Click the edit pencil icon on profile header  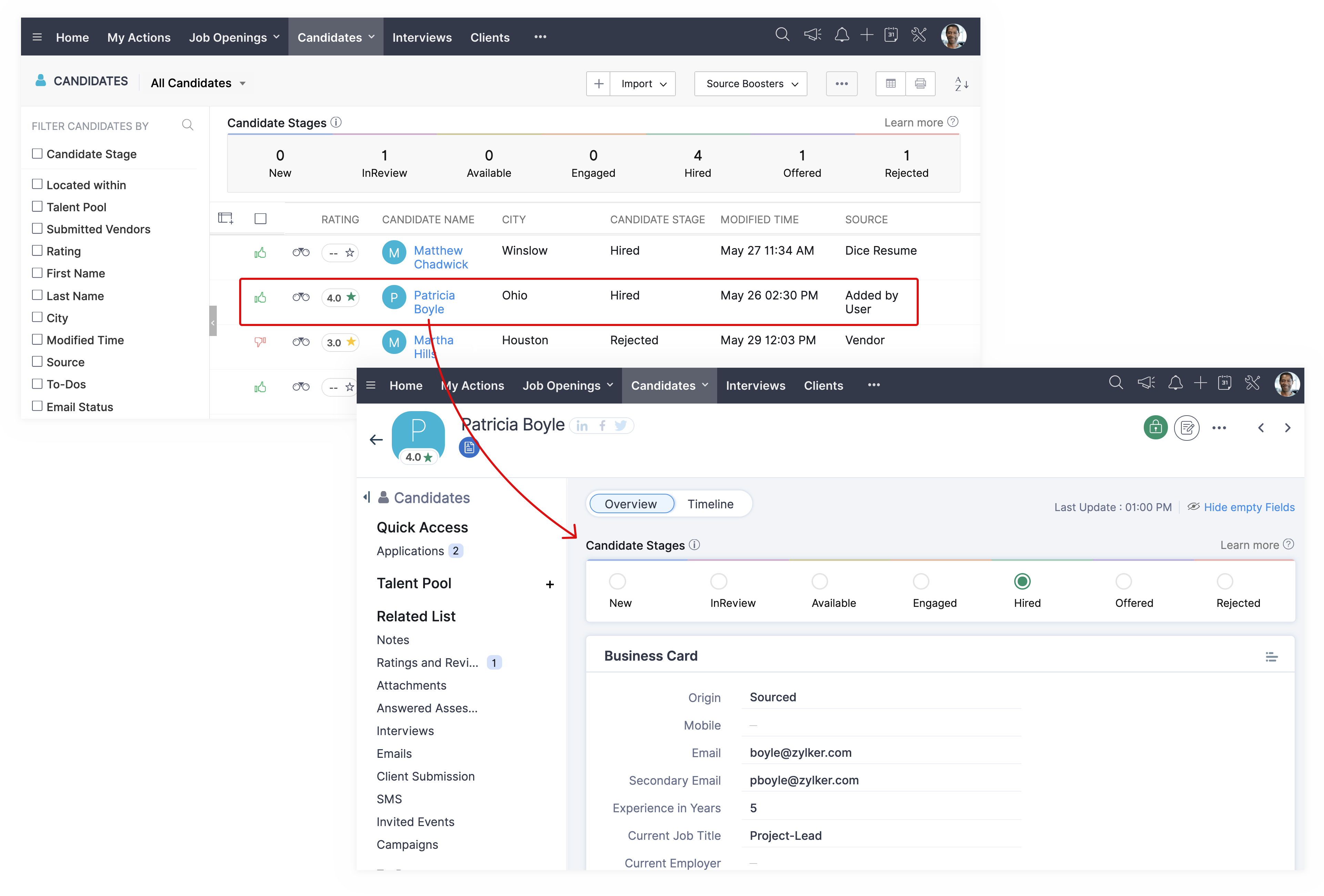[x=1187, y=427]
